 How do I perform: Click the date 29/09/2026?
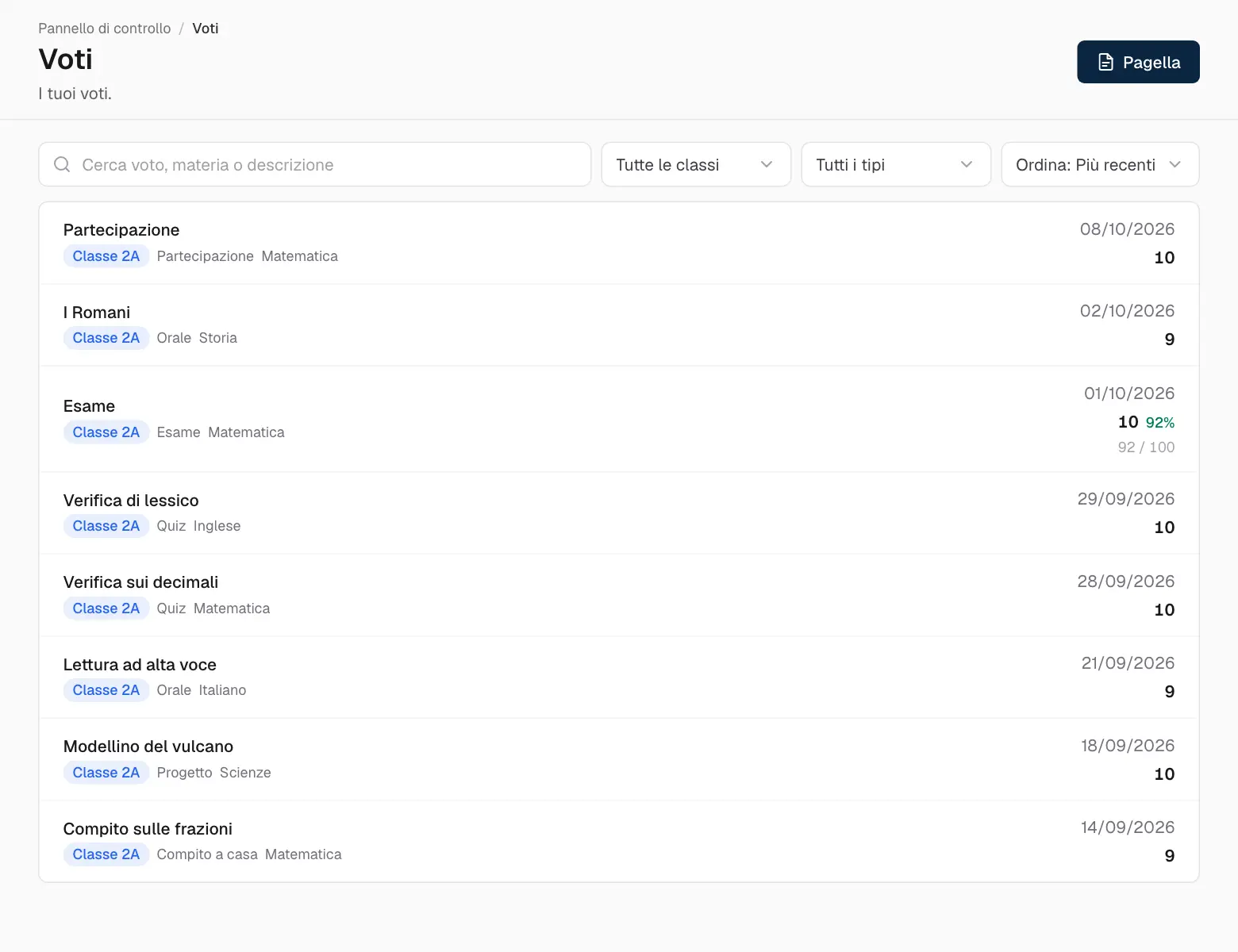coord(1126,499)
